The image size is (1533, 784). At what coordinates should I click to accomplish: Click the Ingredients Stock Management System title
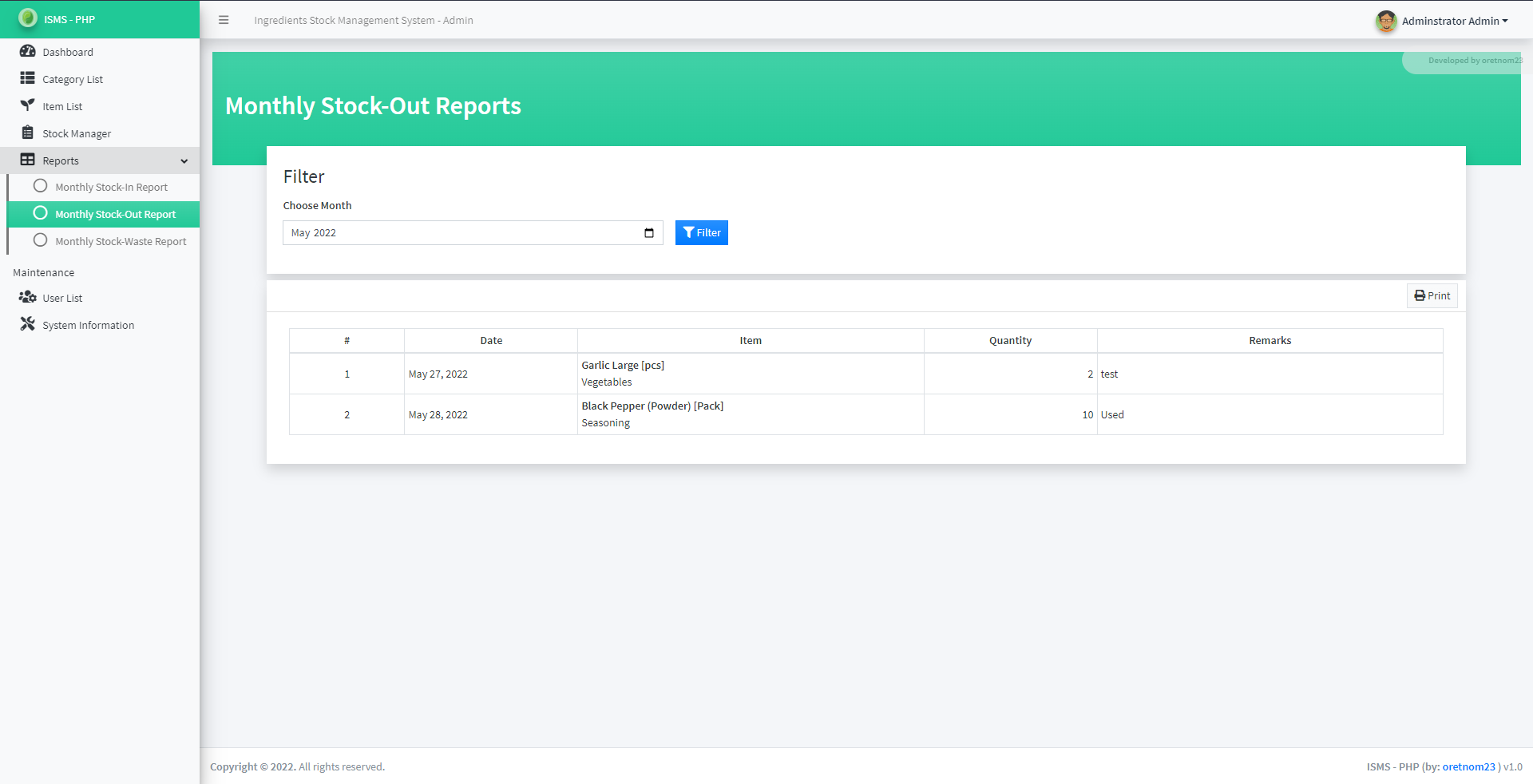coord(363,20)
